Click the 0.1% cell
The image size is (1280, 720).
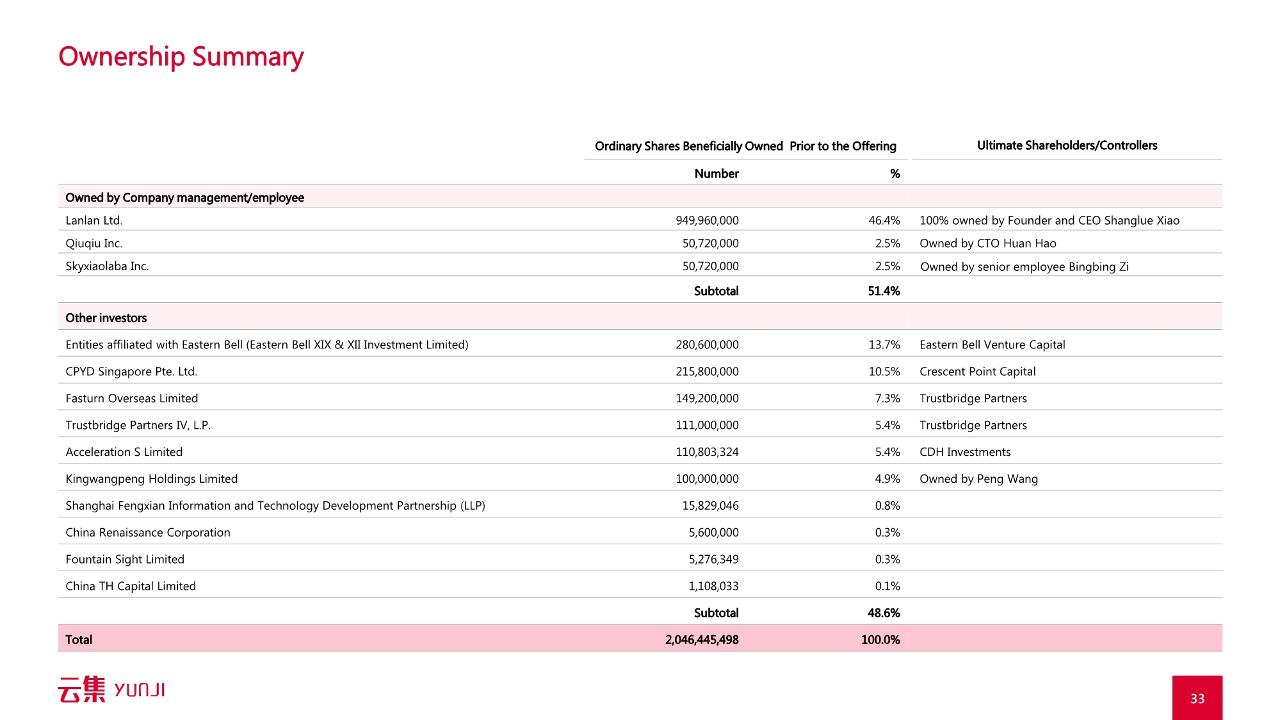click(887, 586)
